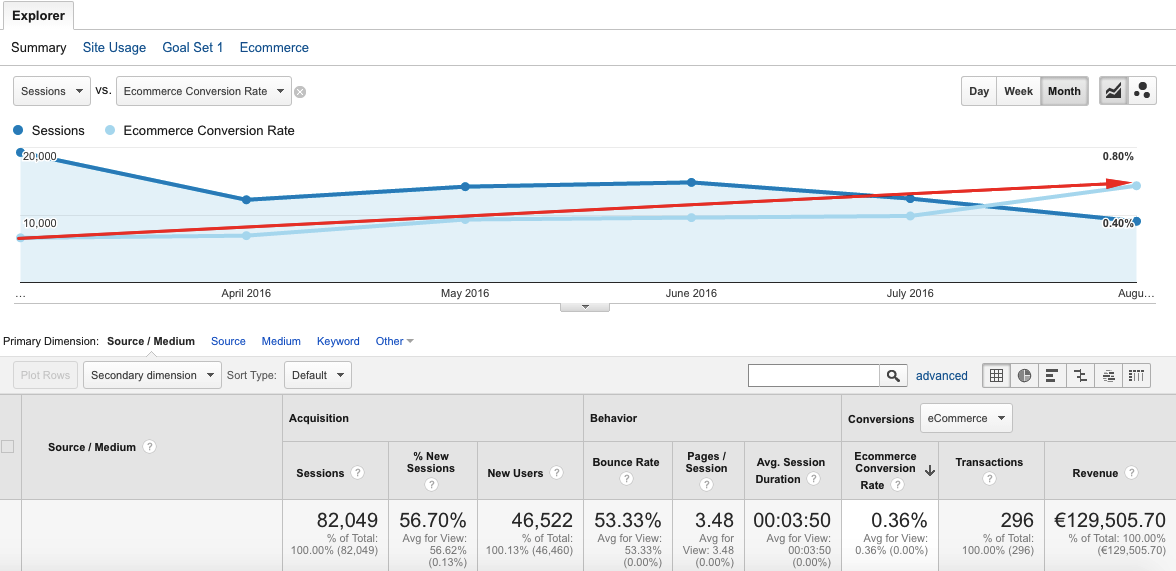Set the graph interval to Day
Viewport: 1176px width, 571px height.
(x=979, y=91)
